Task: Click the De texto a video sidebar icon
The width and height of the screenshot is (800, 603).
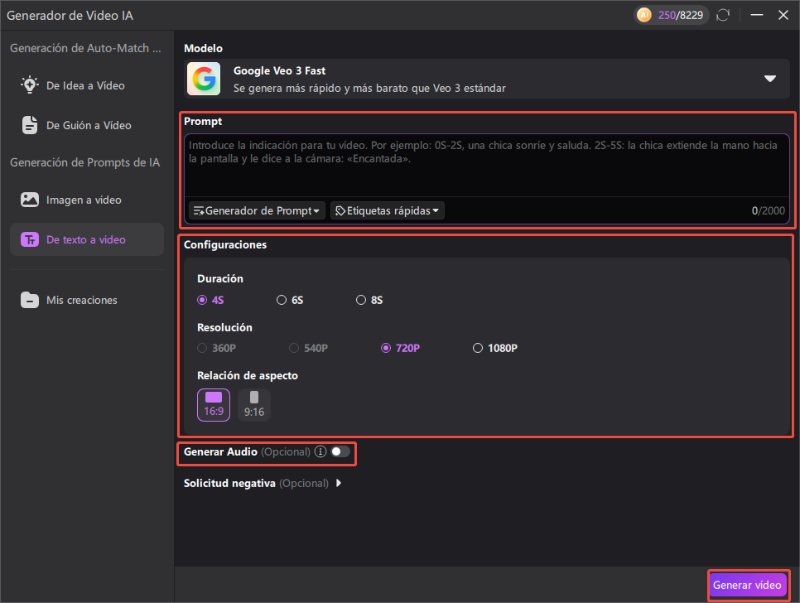Action: pos(29,239)
